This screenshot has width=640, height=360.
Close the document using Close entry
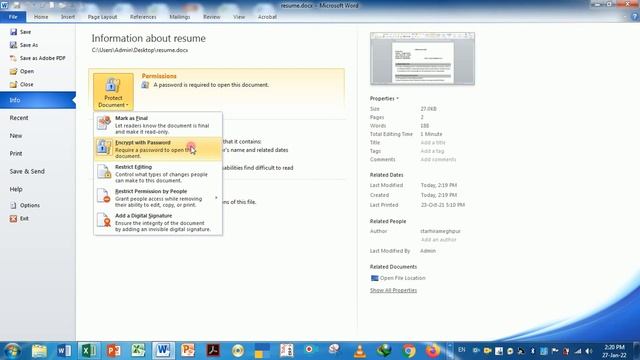22,84
